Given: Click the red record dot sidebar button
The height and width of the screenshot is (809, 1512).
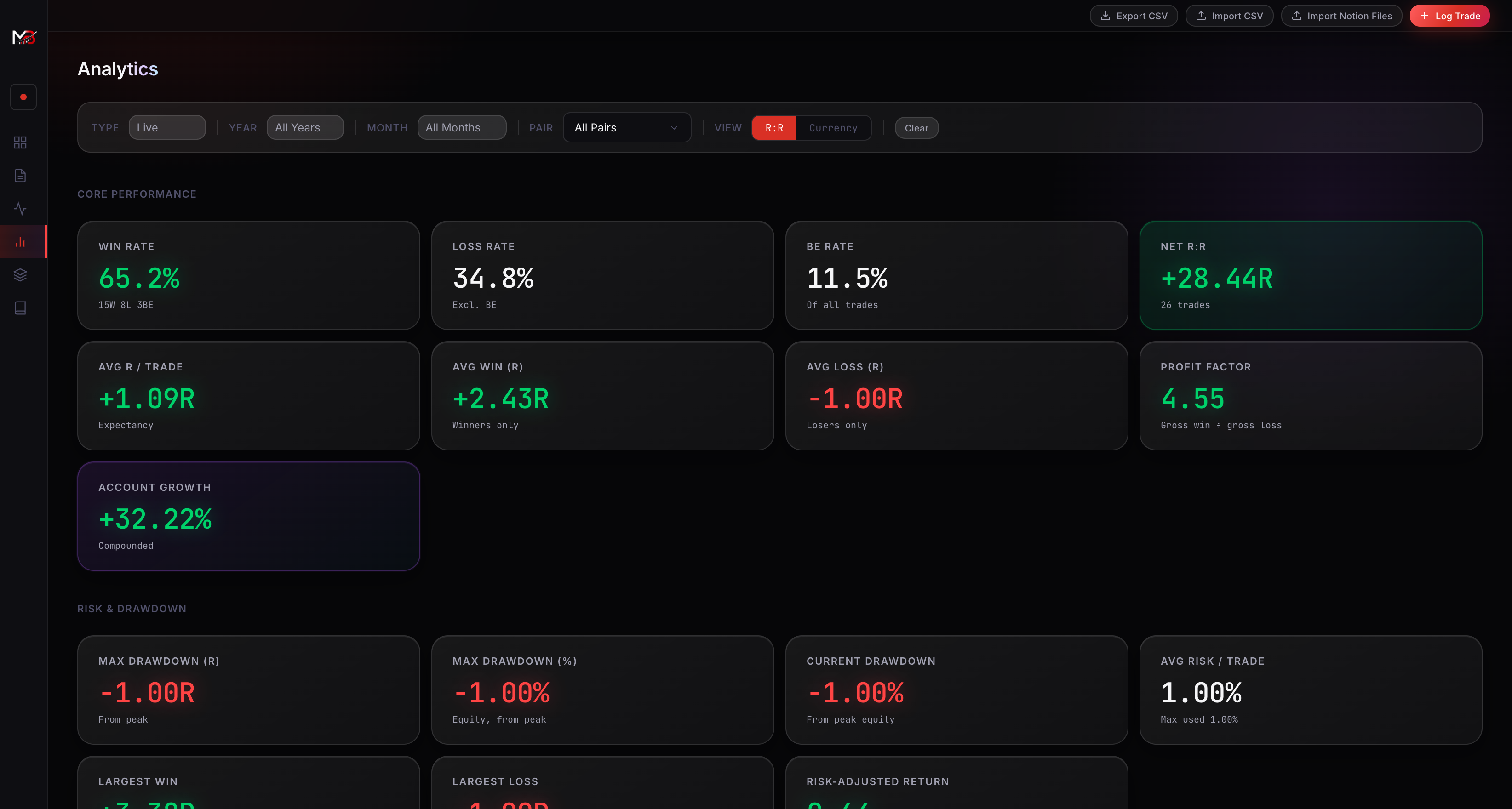Looking at the screenshot, I should tap(23, 97).
